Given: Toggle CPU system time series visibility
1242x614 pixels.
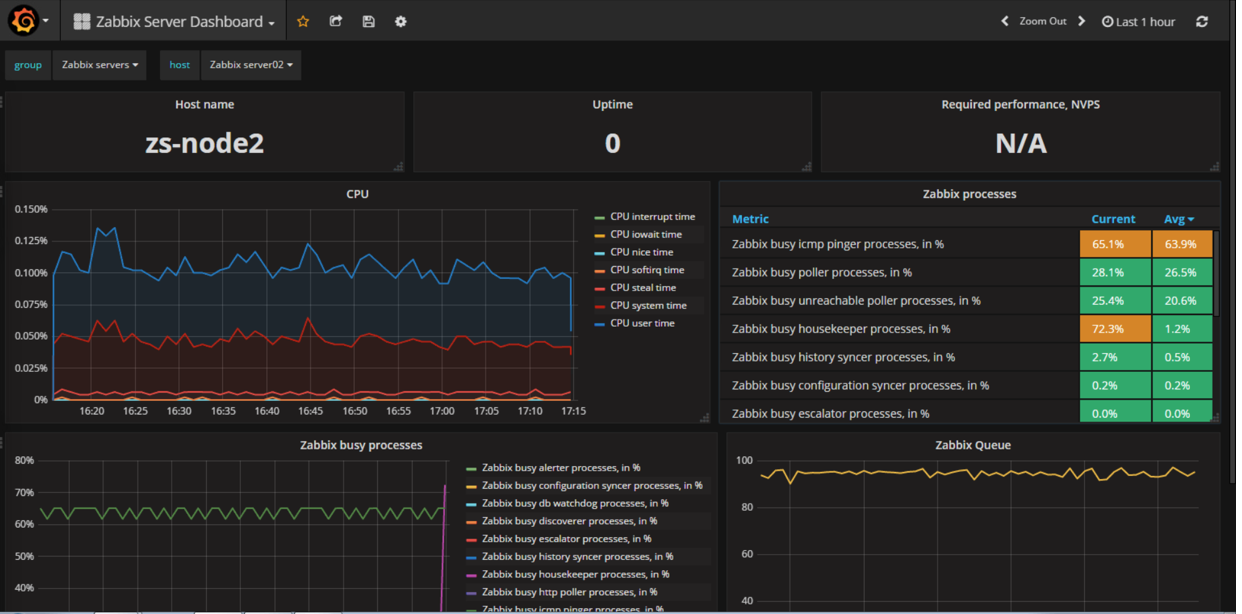Looking at the screenshot, I should click(648, 306).
